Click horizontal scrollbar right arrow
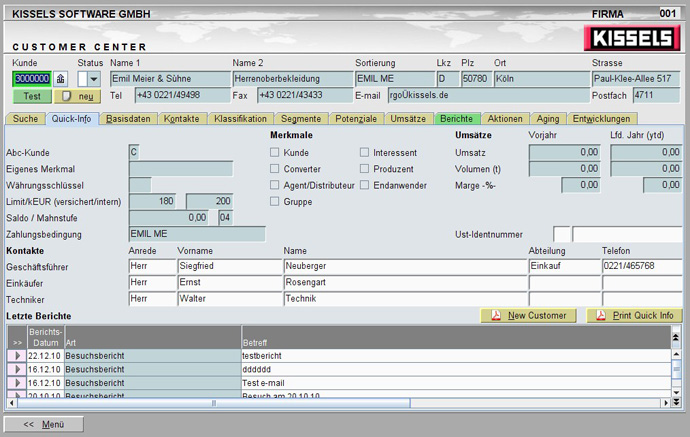The width and height of the screenshot is (690, 437). (x=666, y=403)
